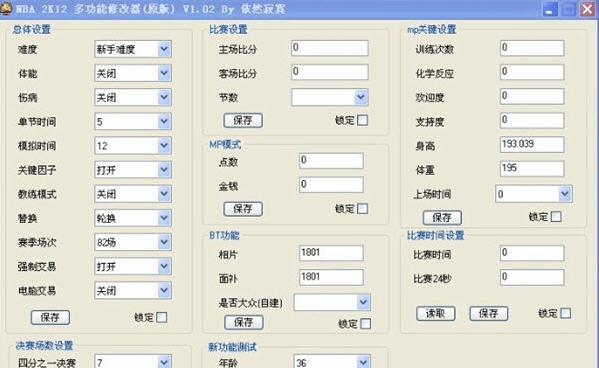
Task: Click 保存 button in BT功能
Action: click(x=244, y=322)
